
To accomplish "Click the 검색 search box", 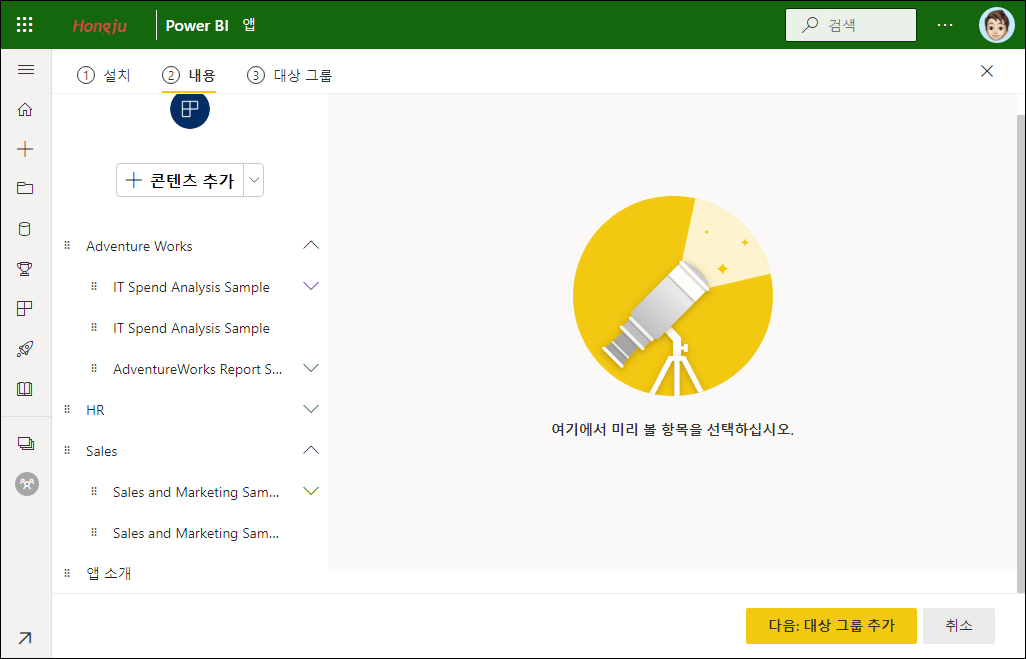I will click(x=851, y=25).
